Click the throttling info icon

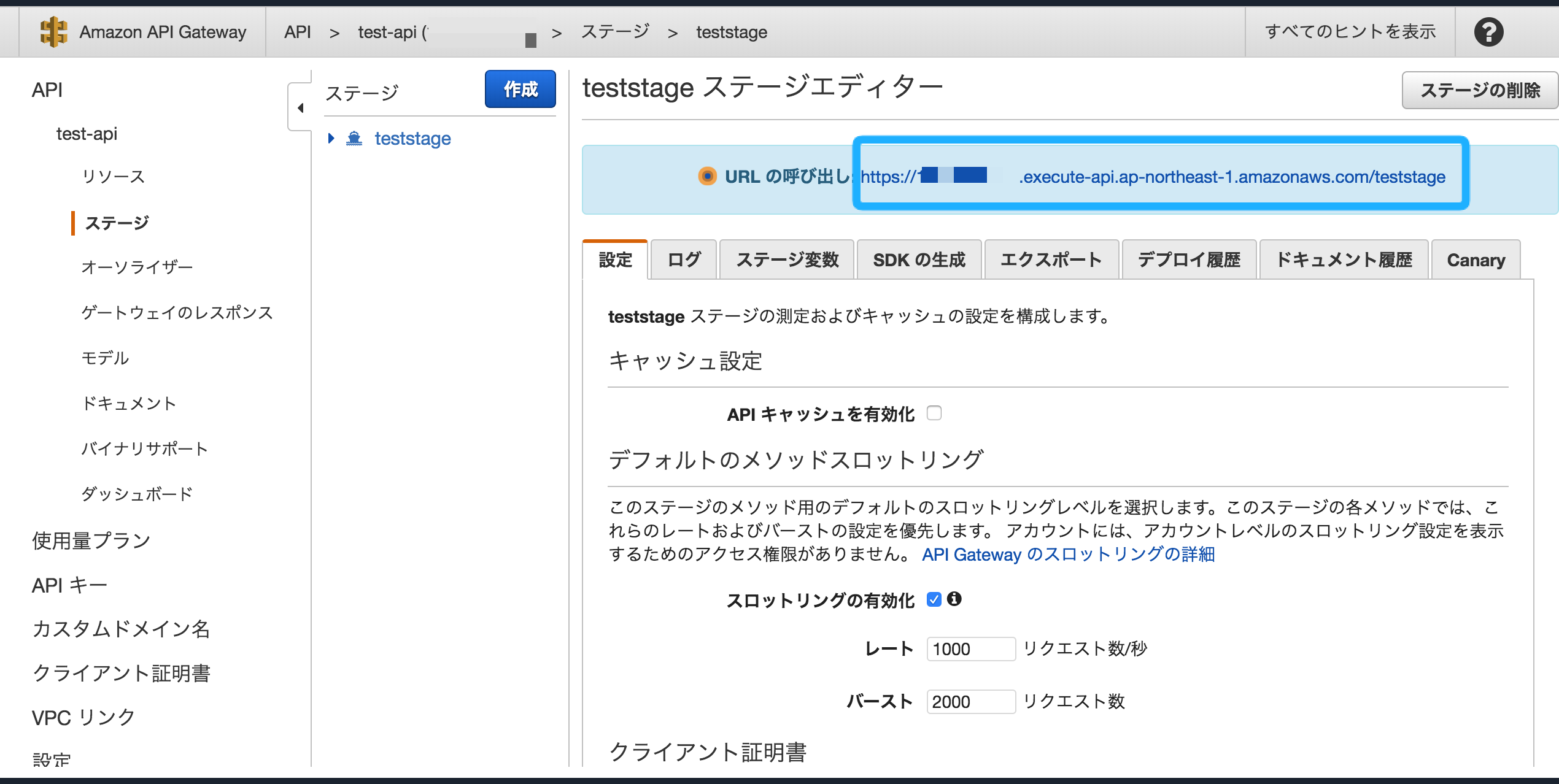pos(954,599)
